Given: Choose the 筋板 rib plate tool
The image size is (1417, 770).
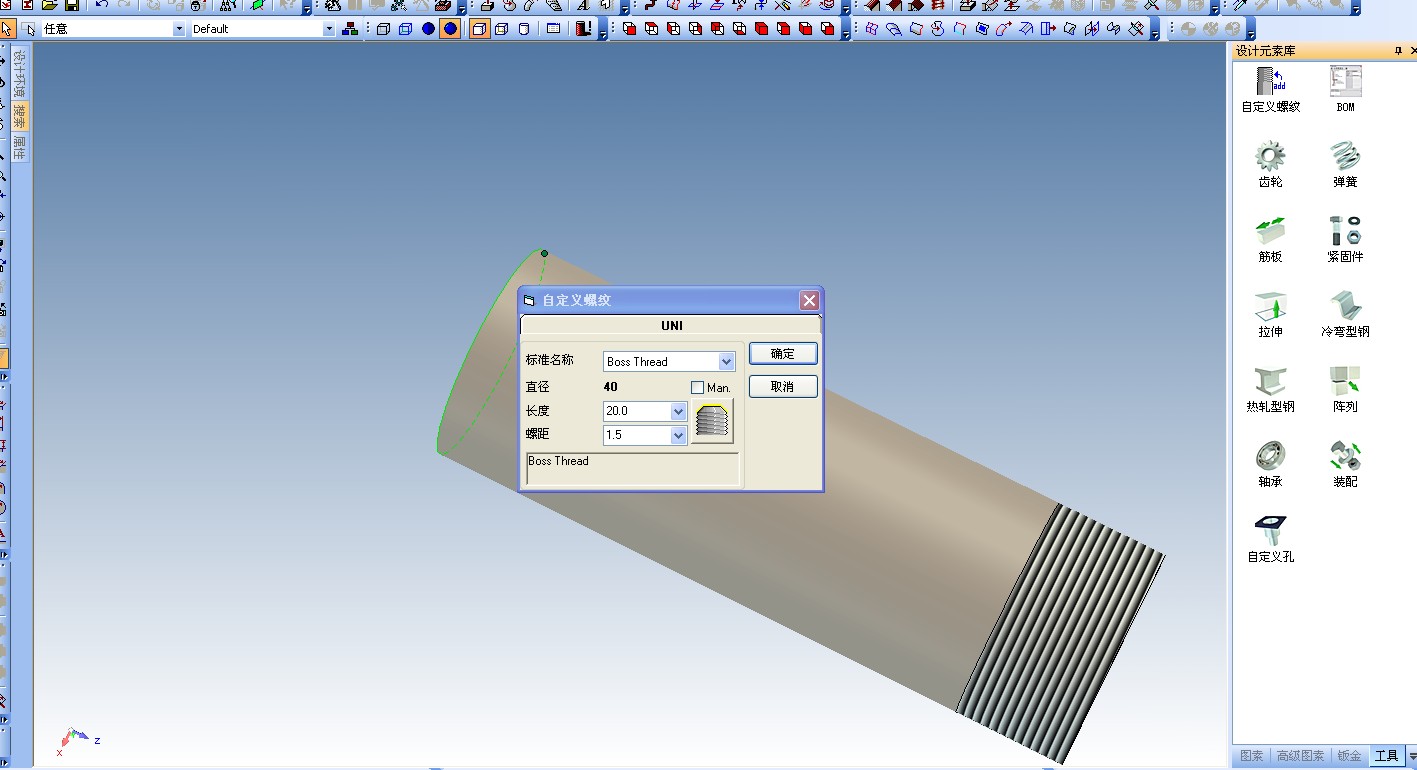Looking at the screenshot, I should pos(1270,231).
